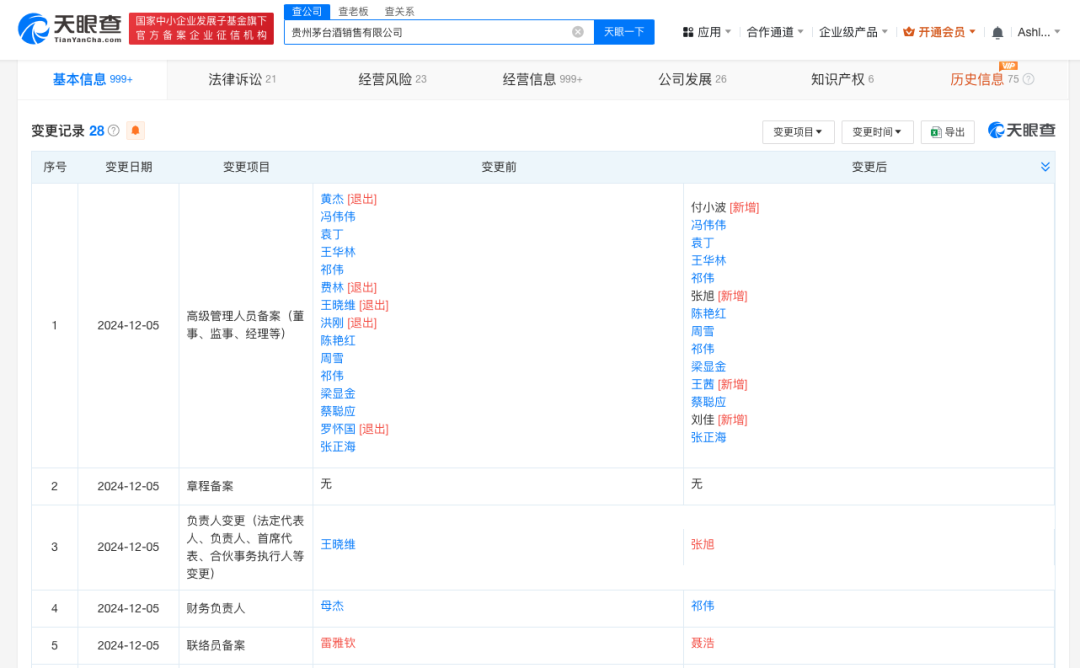Show help icon beside 历史信息 75
1080x668 pixels.
click(1028, 79)
